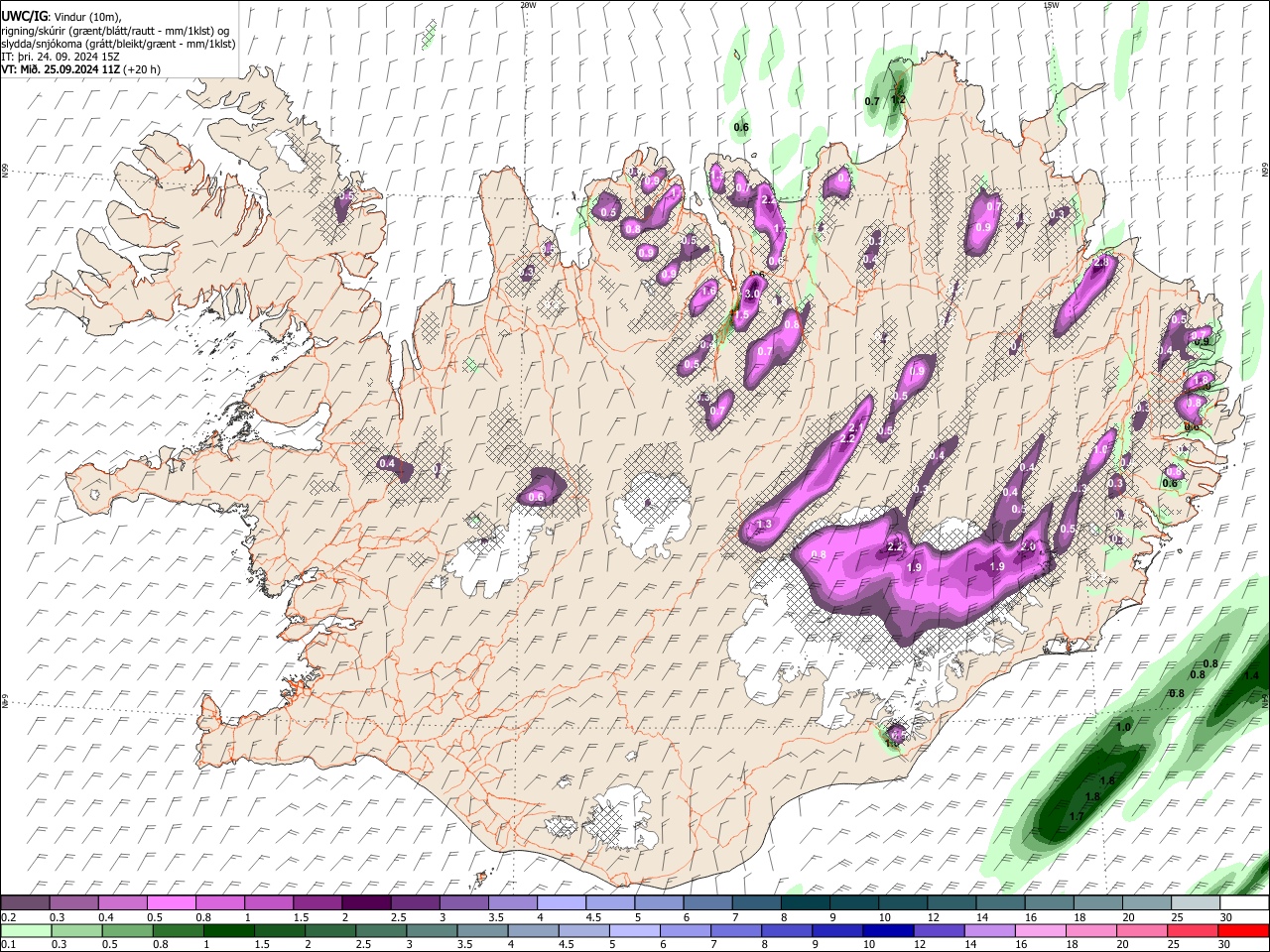Pick the darkest green 1 swatch in the lower legend row
This screenshot has width=1270, height=952.
pyautogui.click(x=229, y=930)
